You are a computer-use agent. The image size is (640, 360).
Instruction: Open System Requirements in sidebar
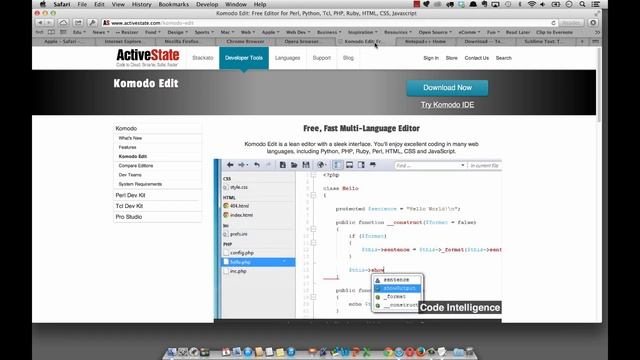(x=140, y=184)
